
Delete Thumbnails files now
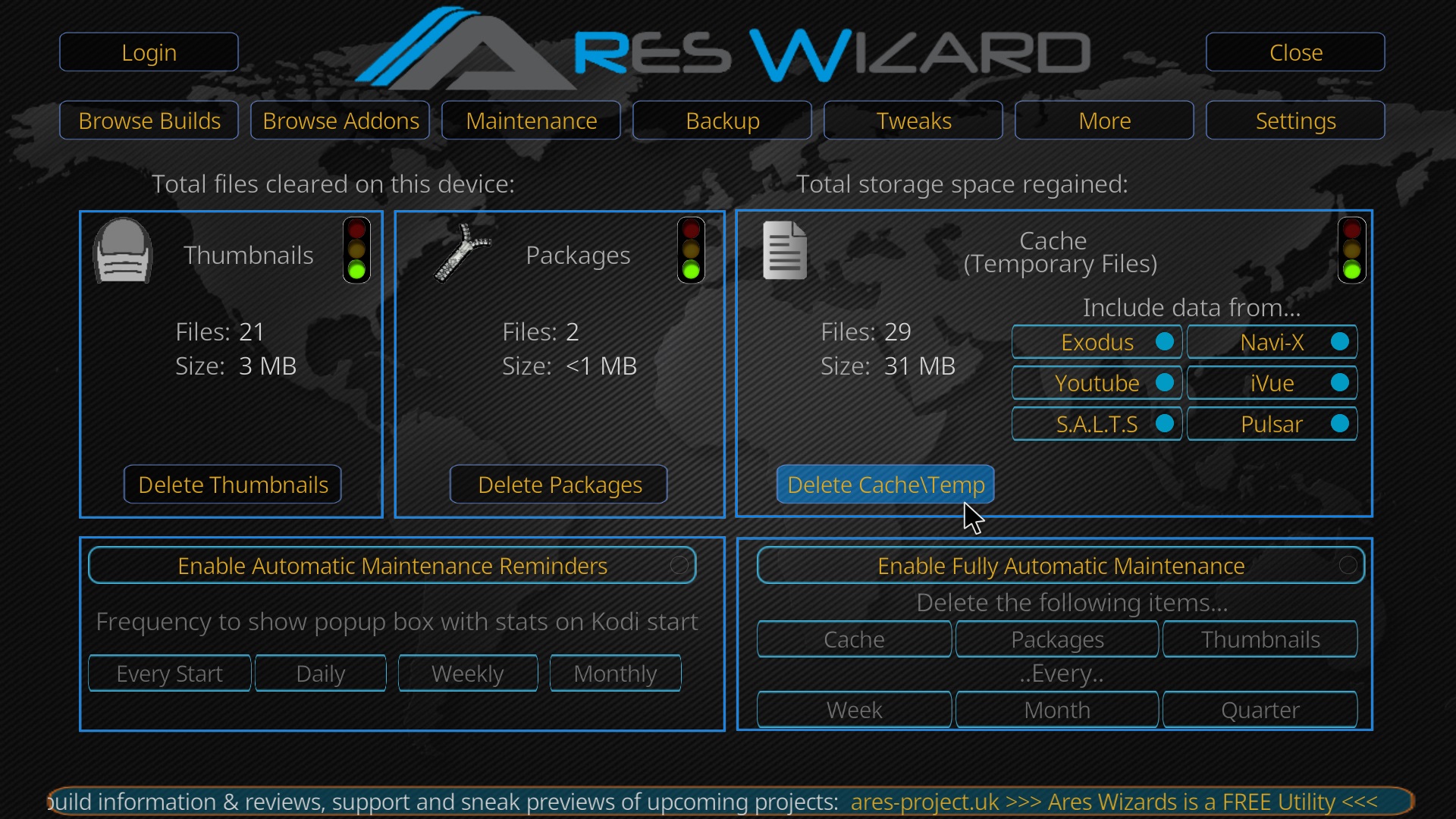[233, 485]
